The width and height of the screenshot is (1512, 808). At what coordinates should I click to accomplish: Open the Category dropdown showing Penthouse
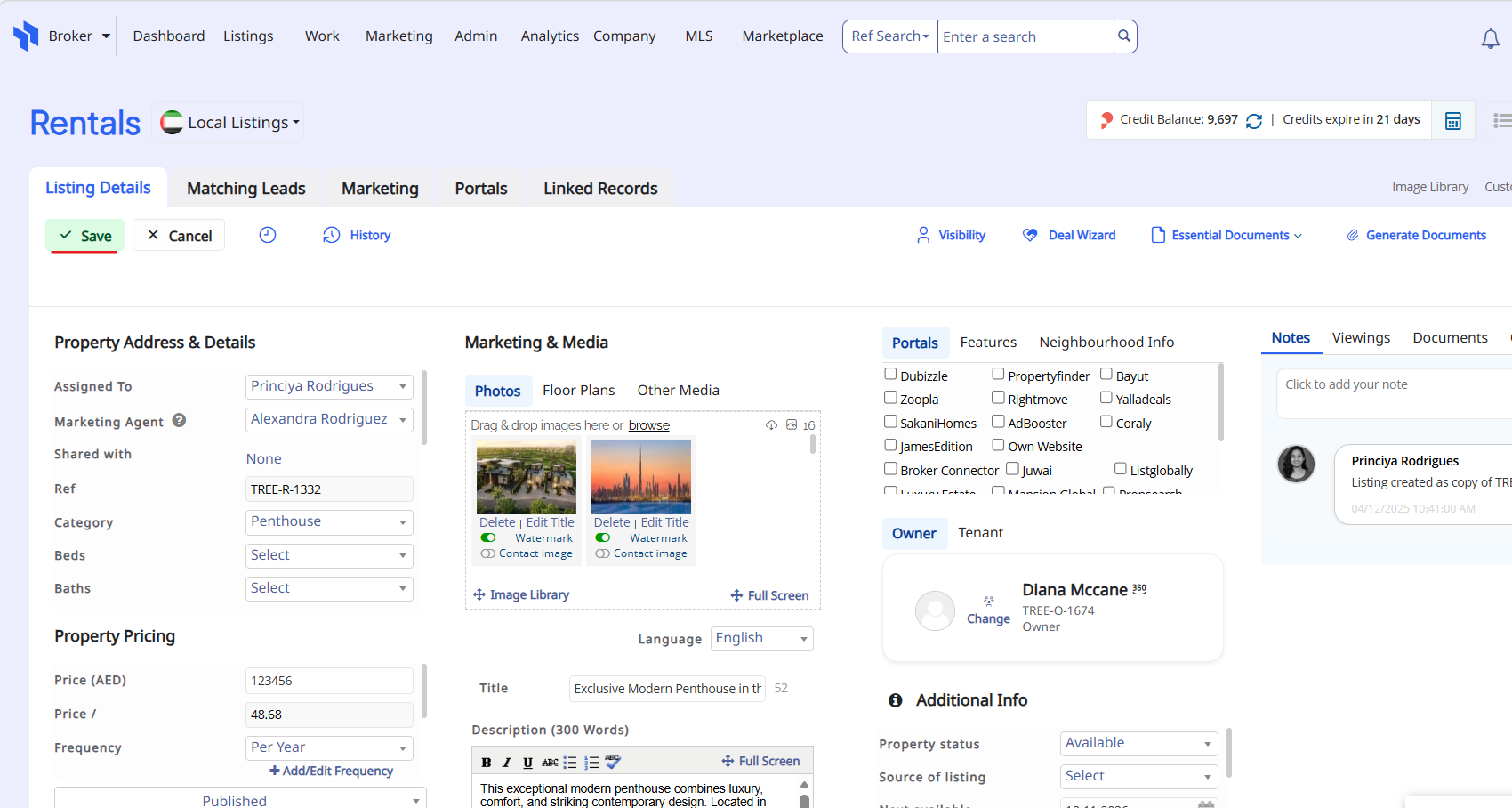coord(329,522)
